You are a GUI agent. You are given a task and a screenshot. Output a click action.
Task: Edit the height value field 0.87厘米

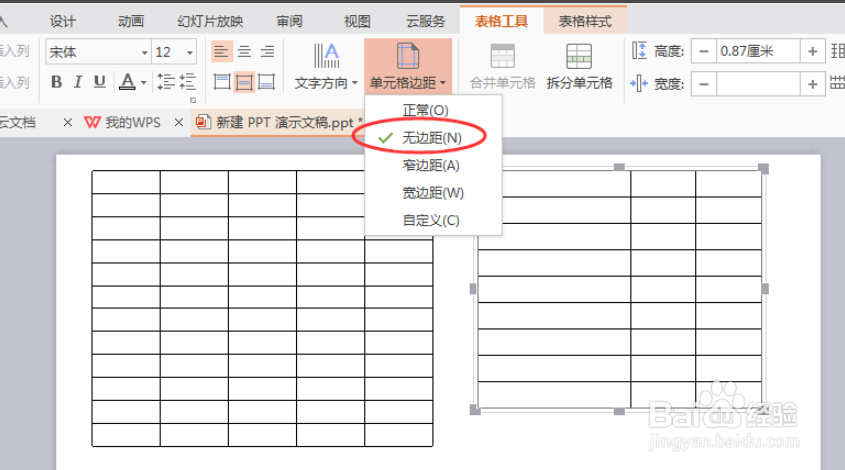(x=758, y=52)
